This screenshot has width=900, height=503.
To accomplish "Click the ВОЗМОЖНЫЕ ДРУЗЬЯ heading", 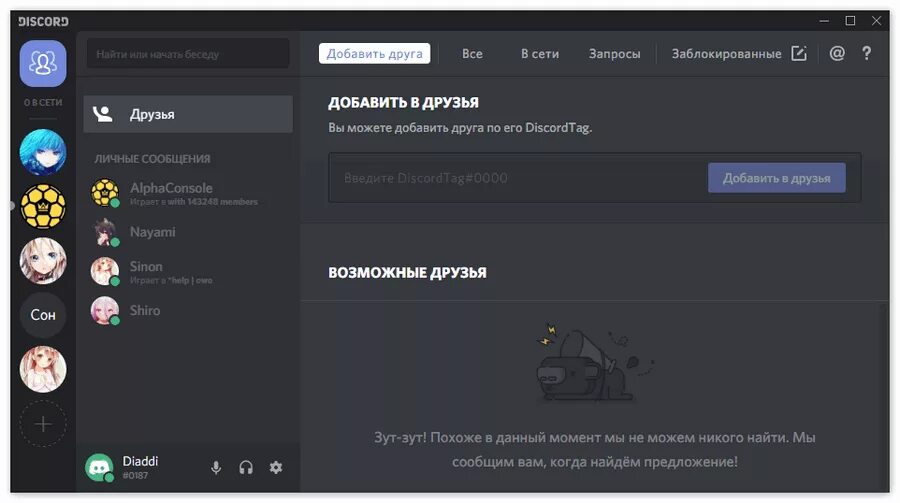I will click(x=408, y=273).
